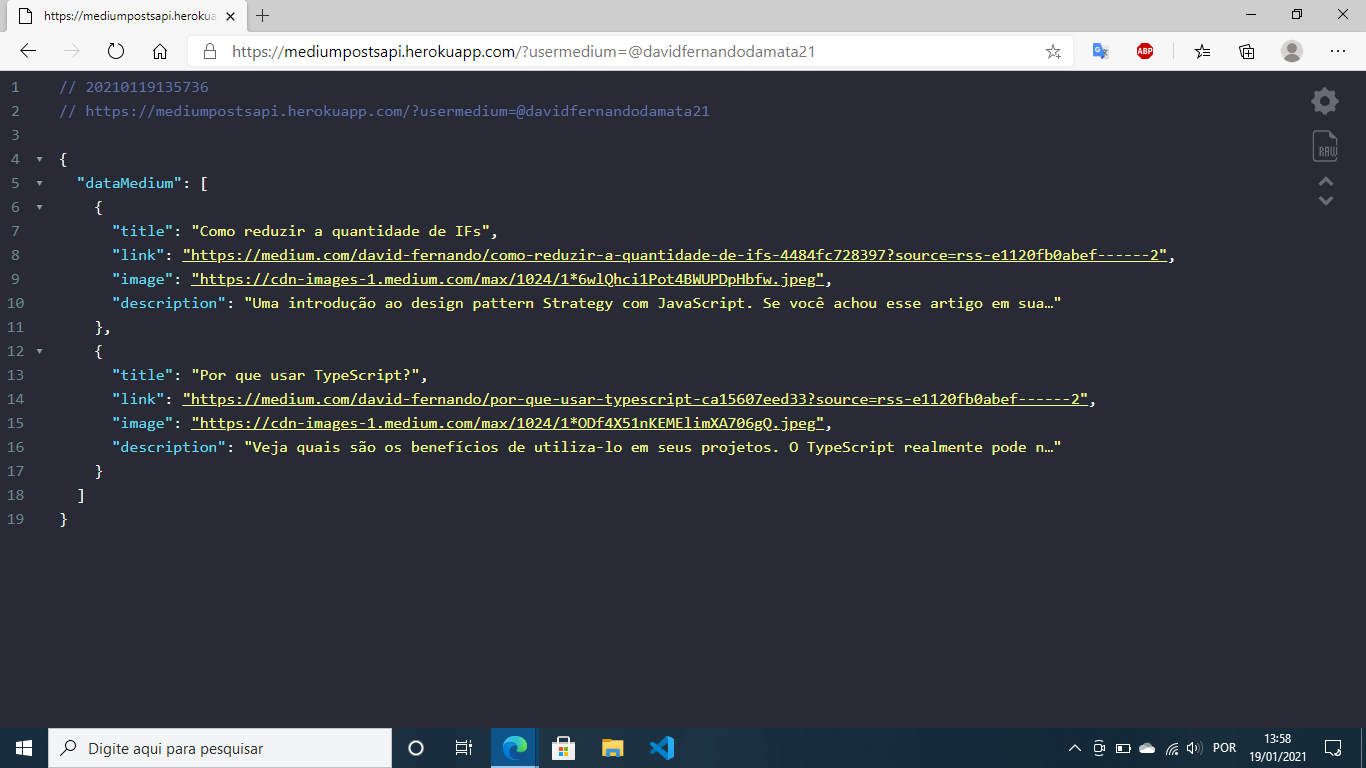Viewport: 1366px width, 768px height.
Task: Collapse first post object on line 6
Action: [39, 208]
